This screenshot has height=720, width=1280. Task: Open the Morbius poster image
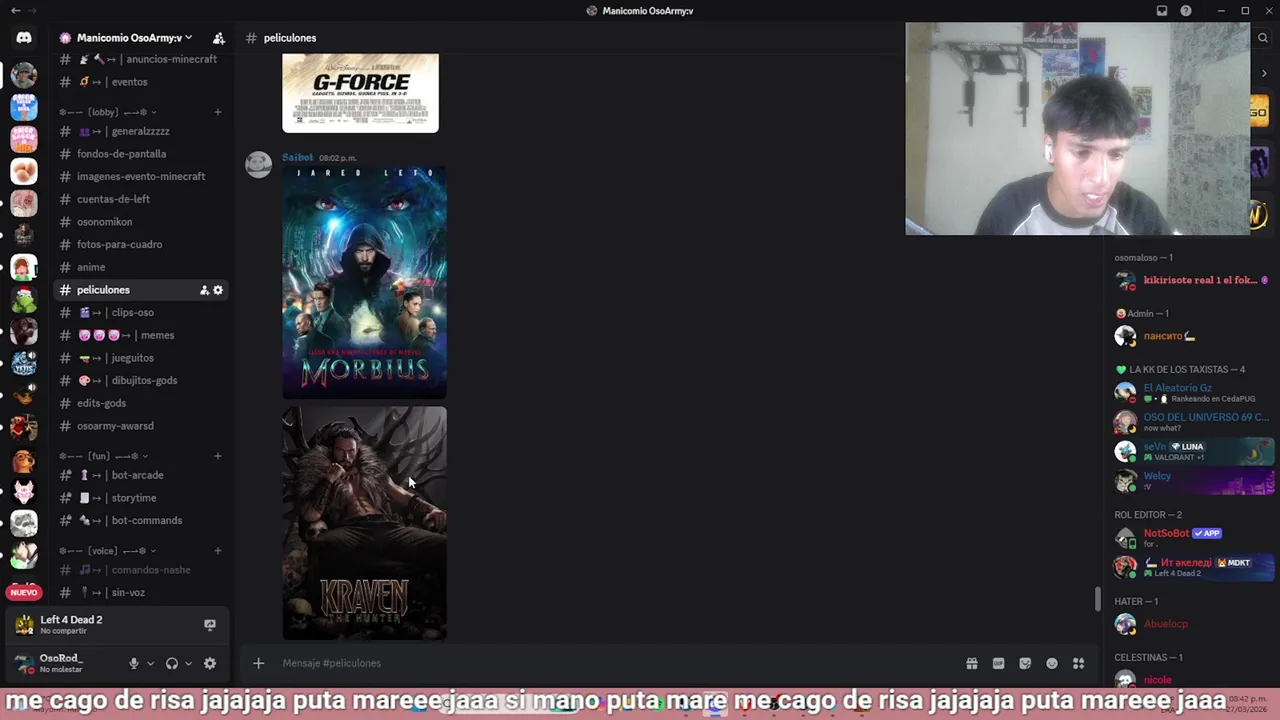pos(365,283)
